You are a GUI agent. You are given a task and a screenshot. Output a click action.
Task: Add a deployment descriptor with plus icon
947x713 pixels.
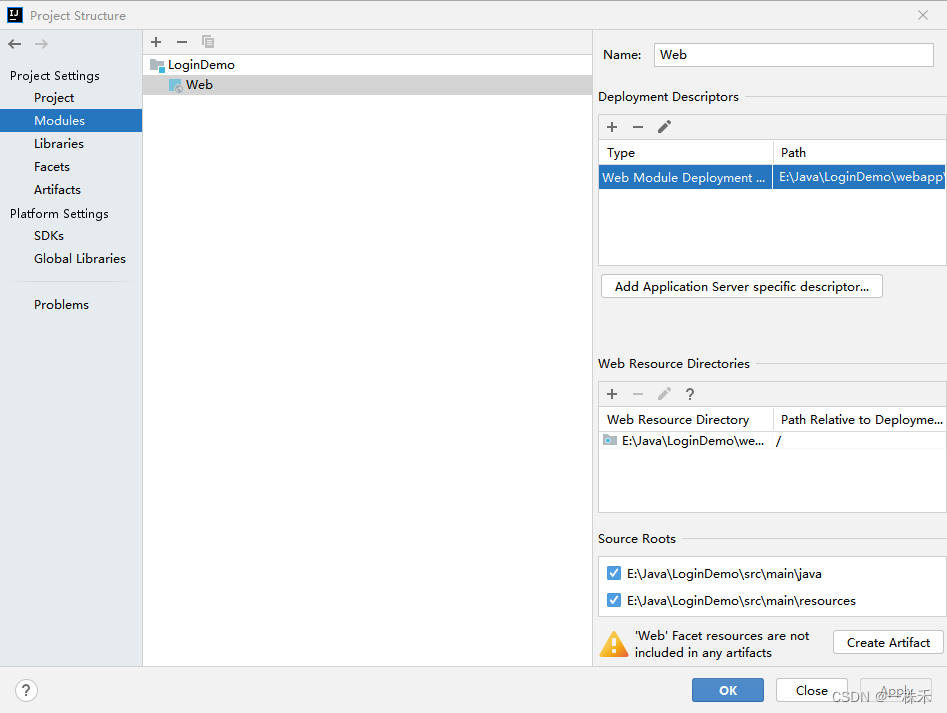612,127
